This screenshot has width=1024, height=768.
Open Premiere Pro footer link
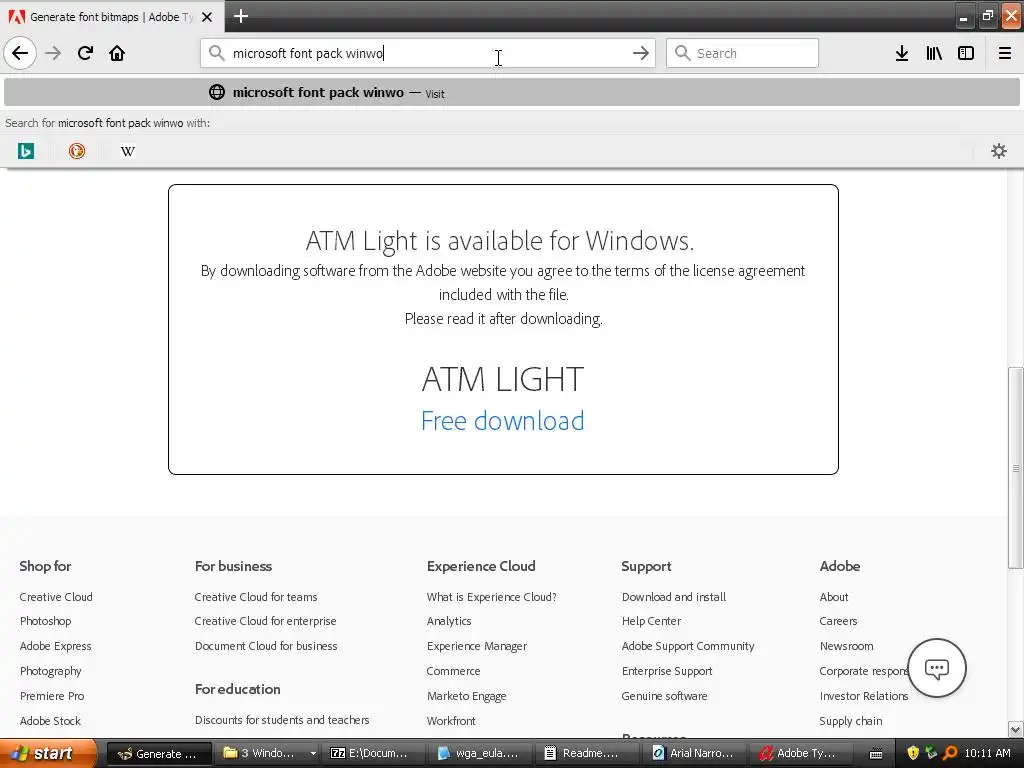point(52,696)
